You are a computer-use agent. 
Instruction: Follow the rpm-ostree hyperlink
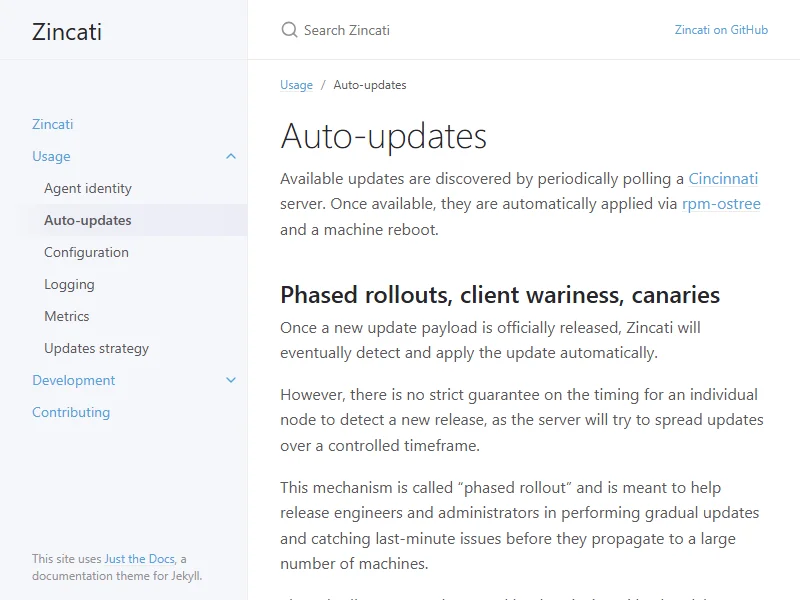click(x=721, y=204)
